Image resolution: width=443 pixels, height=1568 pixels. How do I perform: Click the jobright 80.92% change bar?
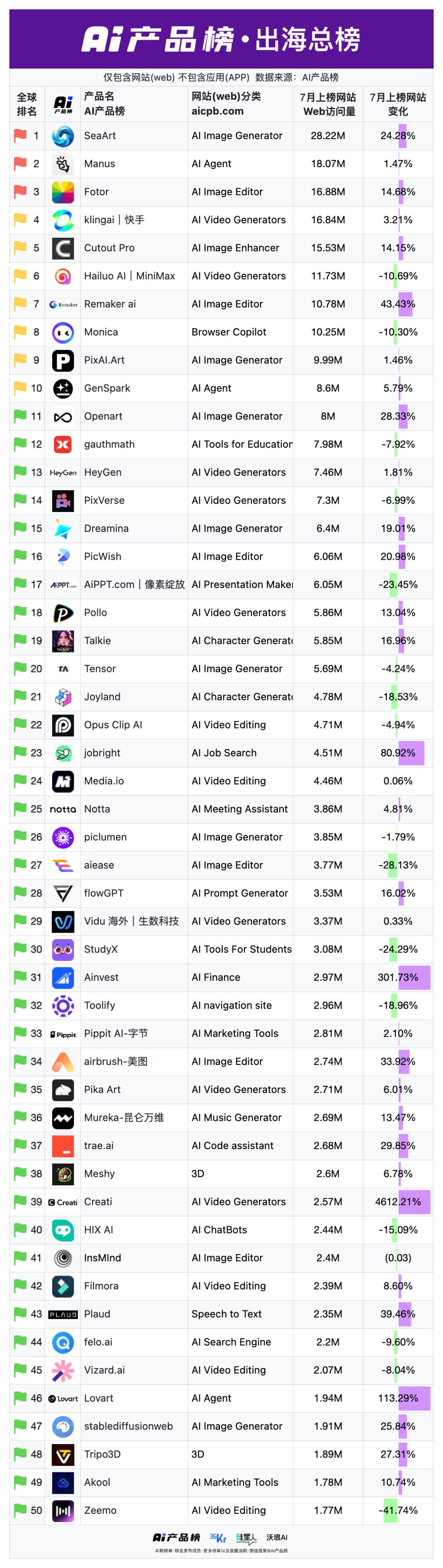tap(411, 753)
